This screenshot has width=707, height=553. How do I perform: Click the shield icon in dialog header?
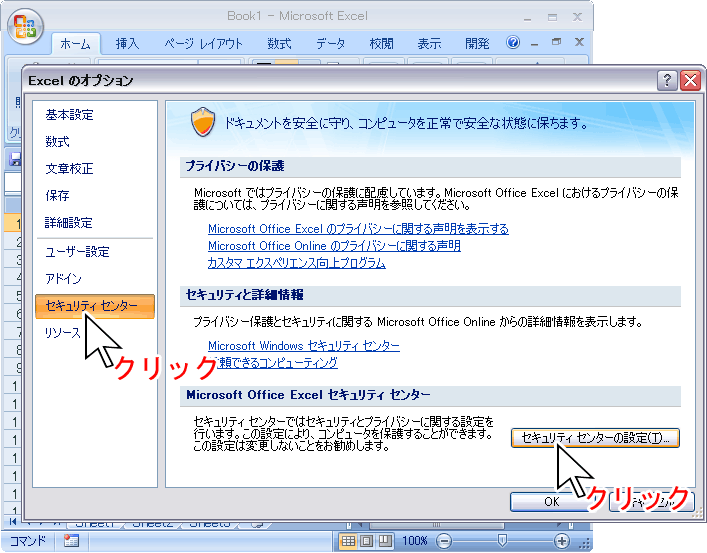pos(203,122)
